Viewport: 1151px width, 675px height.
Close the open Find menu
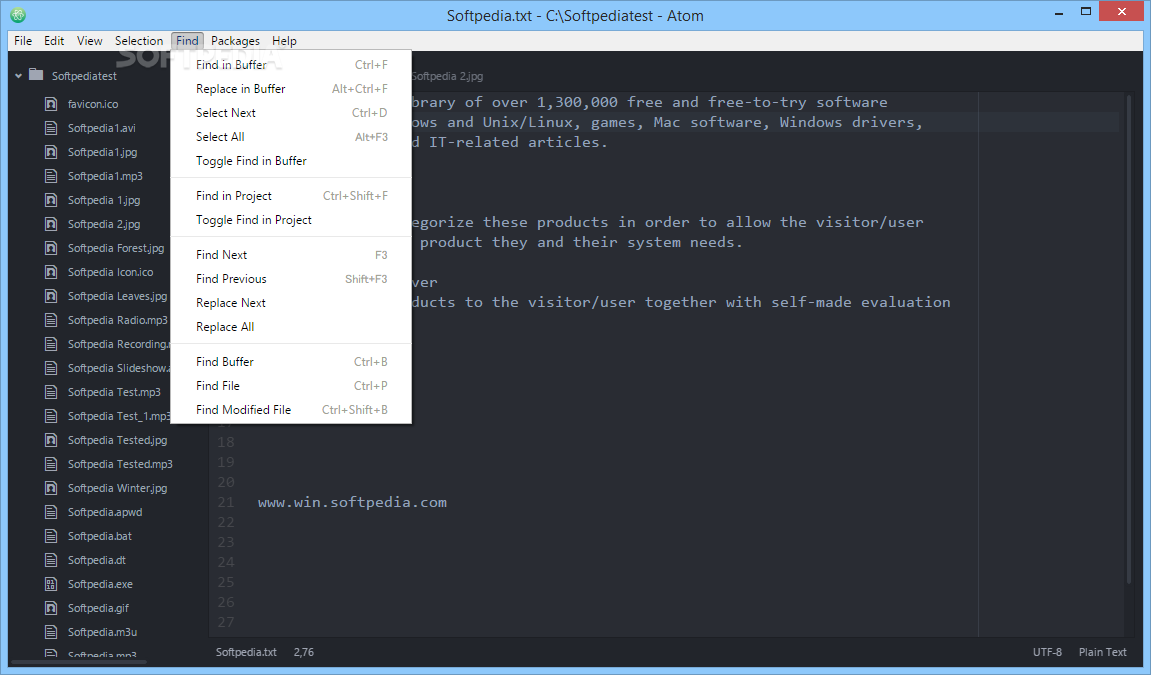tap(187, 40)
